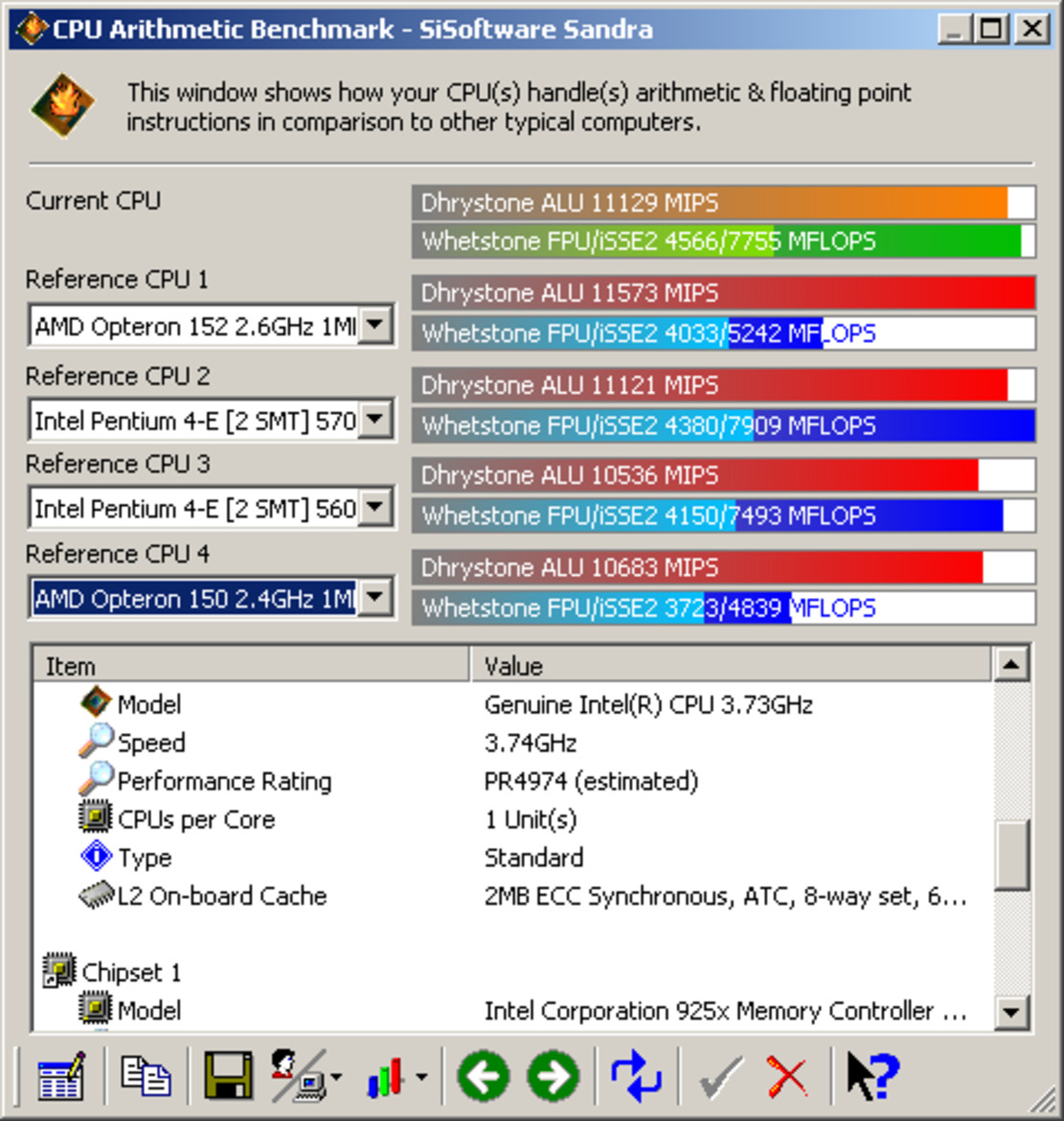Select the '3.74GHz' speed value
The width and height of the screenshot is (1064, 1121).
(531, 743)
